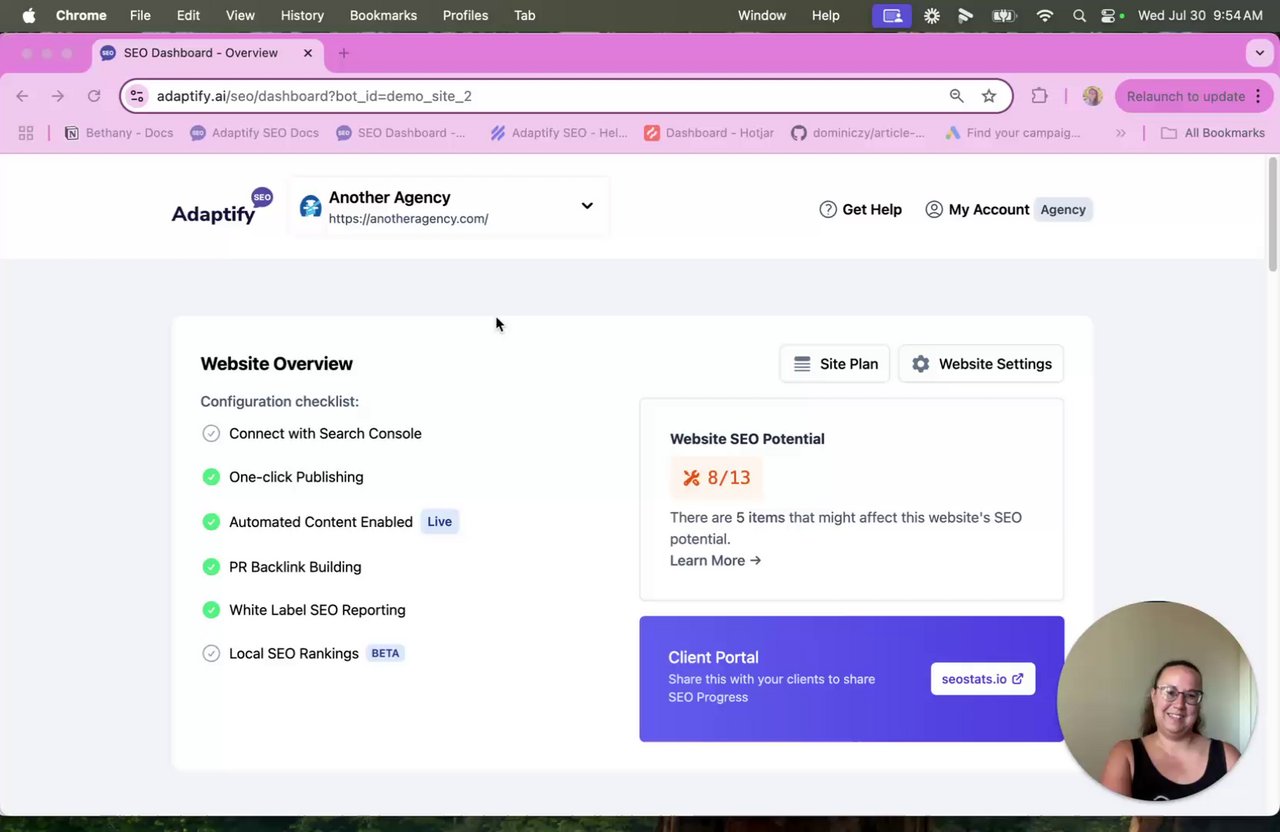Click the Website SEO Potential heading
Viewport: 1280px width, 832px height.
(x=747, y=439)
